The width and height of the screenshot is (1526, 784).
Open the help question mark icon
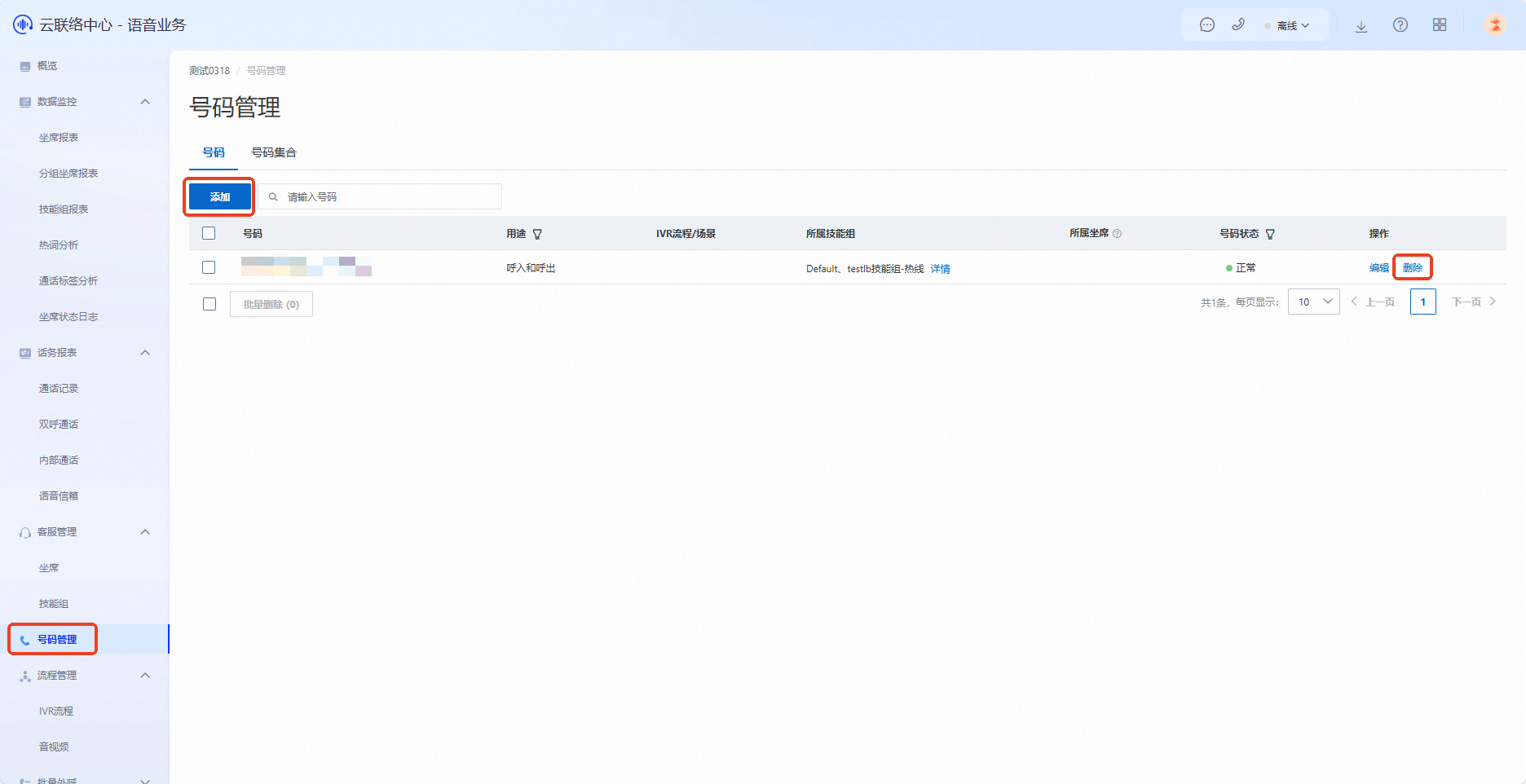[x=1400, y=25]
